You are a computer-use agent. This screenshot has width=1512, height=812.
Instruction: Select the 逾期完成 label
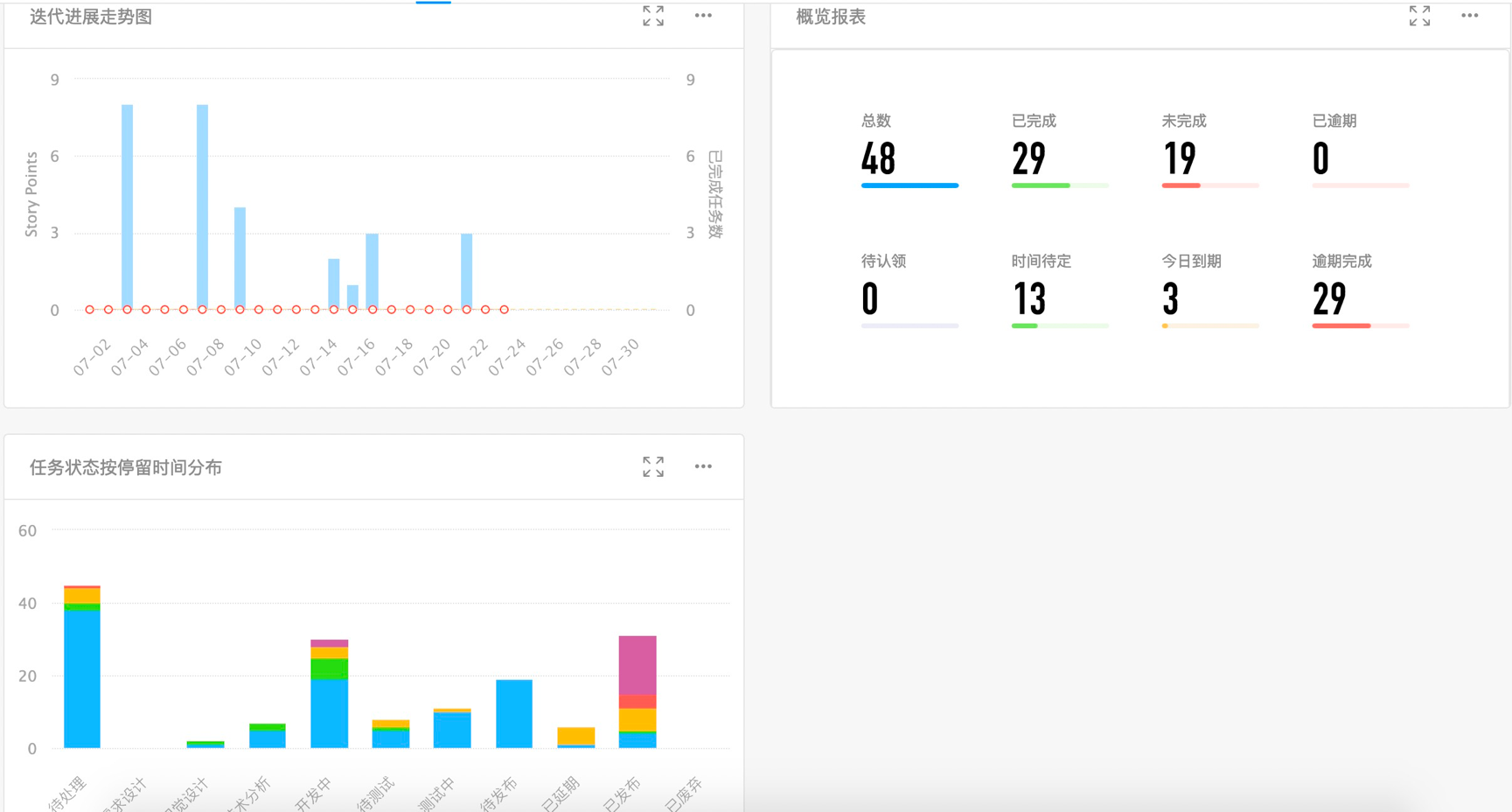click(x=1341, y=261)
